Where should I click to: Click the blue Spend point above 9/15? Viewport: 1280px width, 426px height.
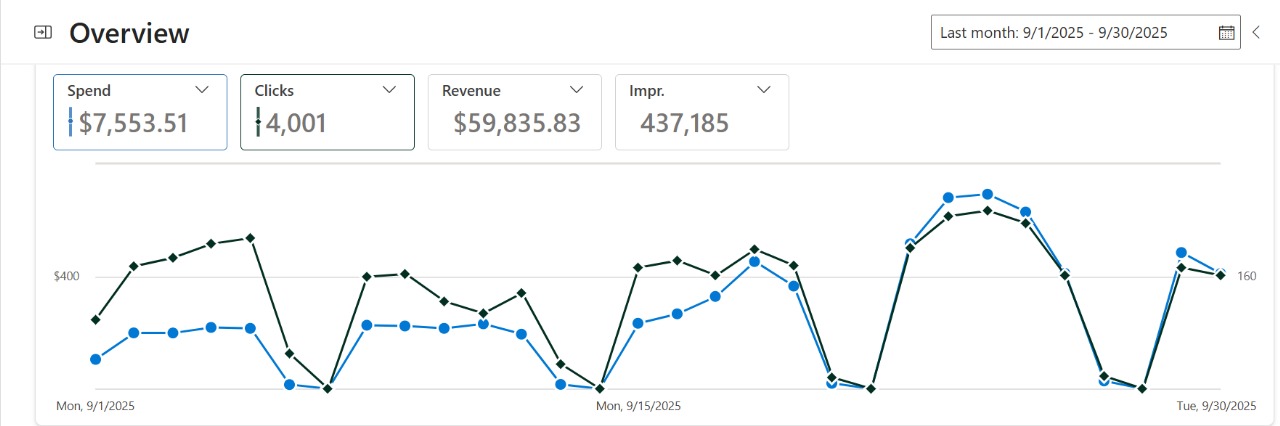coord(638,322)
